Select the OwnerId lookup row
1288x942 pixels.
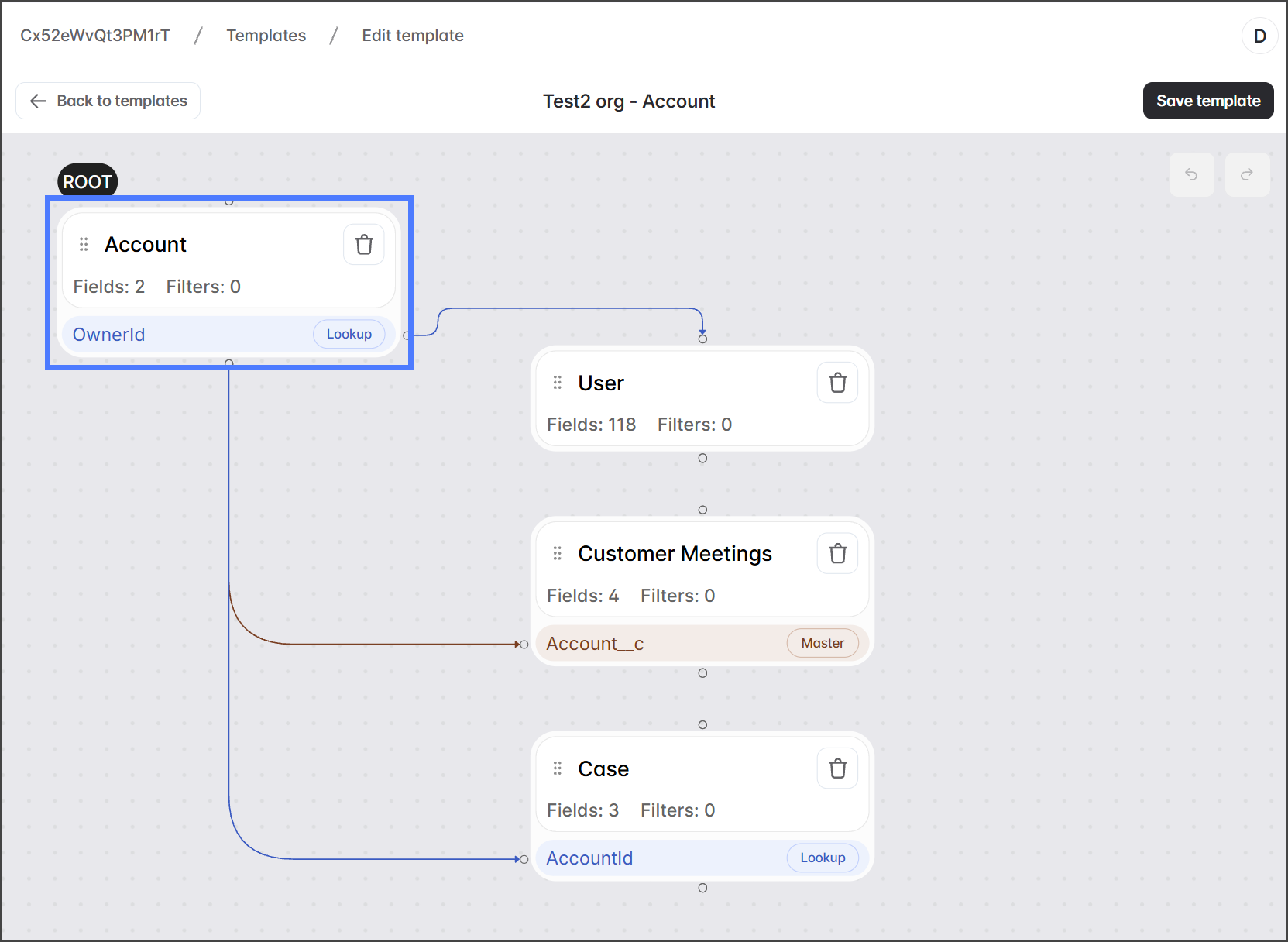click(186, 335)
